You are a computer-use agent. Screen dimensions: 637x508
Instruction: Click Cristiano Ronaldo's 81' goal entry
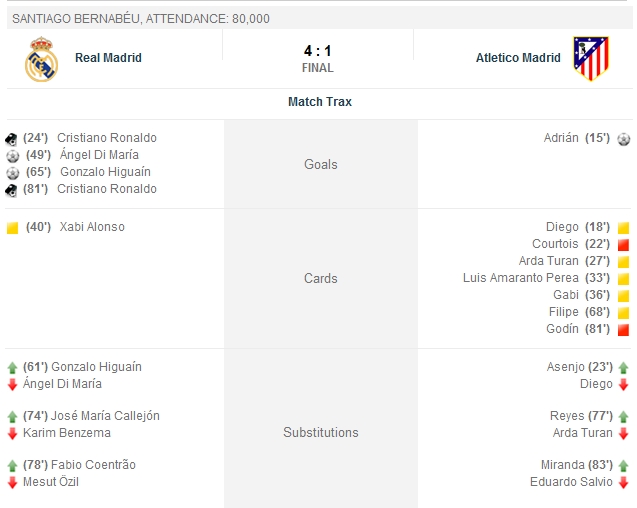[x=106, y=189]
